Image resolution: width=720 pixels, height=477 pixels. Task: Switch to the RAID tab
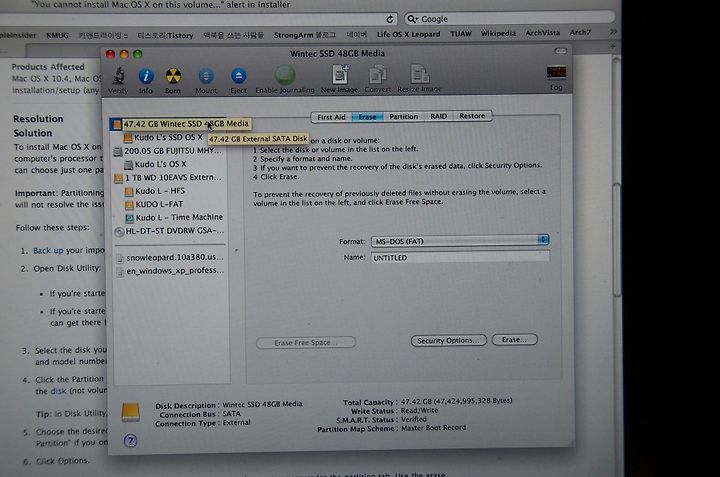[439, 116]
